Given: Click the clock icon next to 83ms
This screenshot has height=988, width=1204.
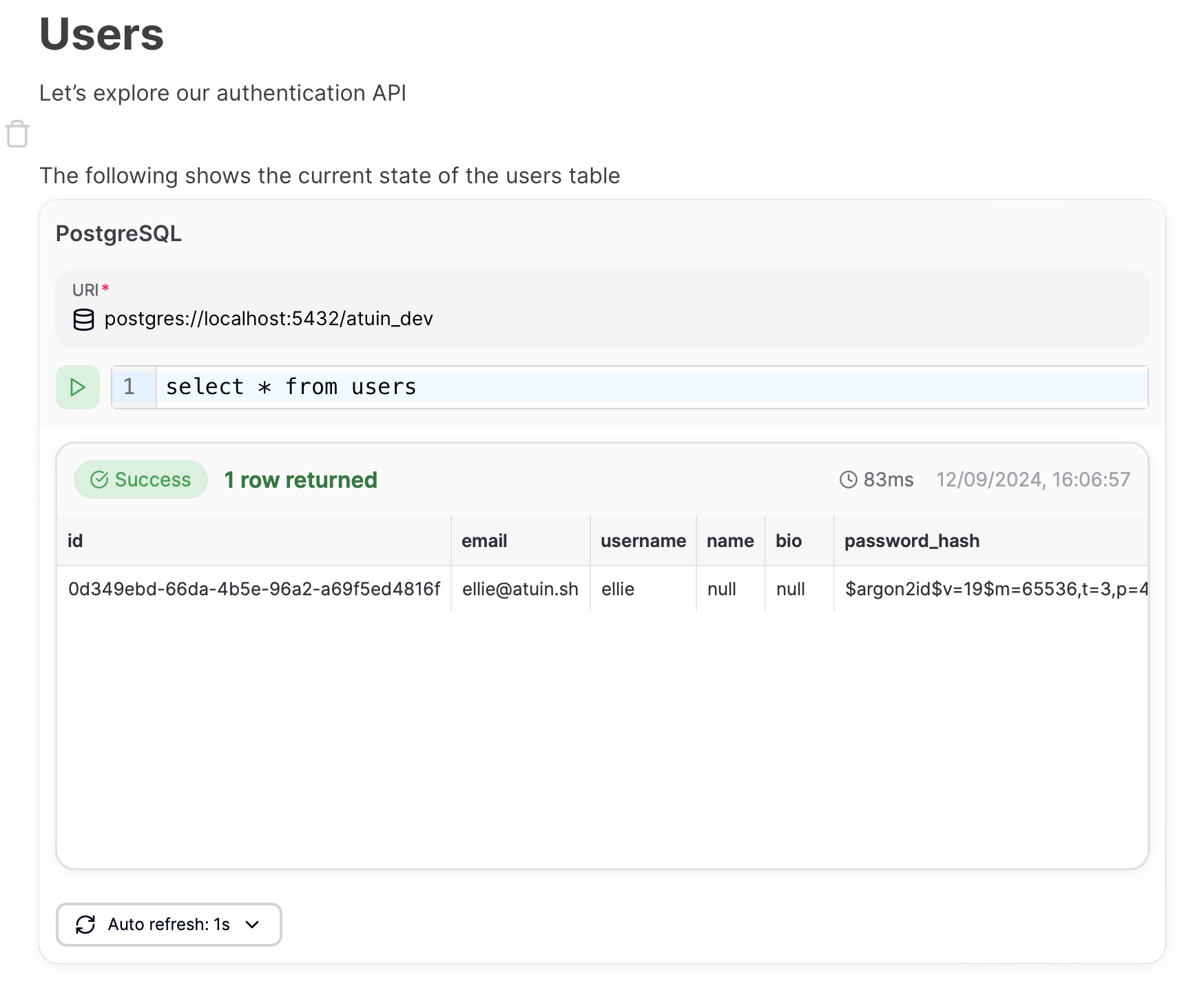Looking at the screenshot, I should point(848,480).
